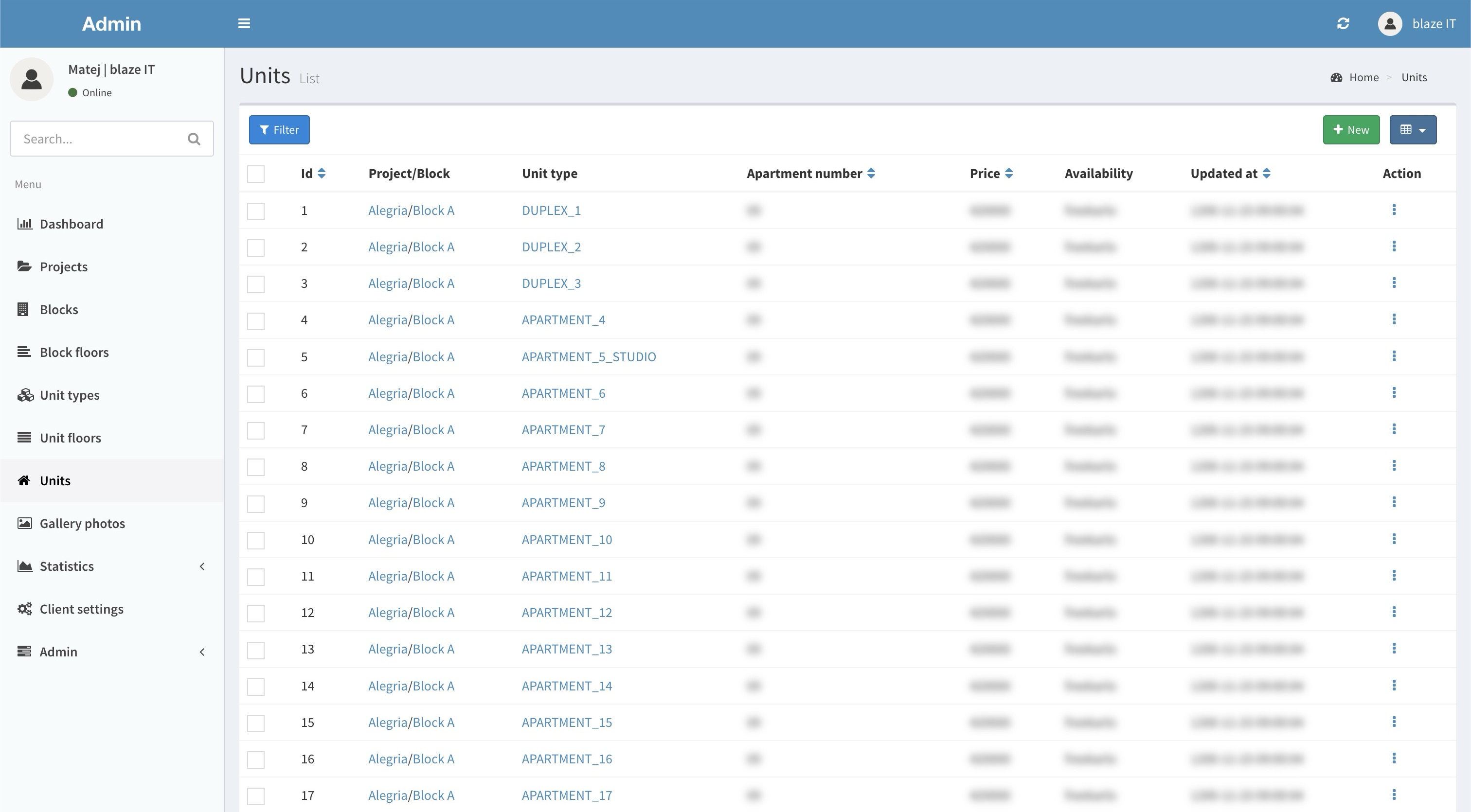Select the Dashboard icon in the sidebar

click(24, 224)
